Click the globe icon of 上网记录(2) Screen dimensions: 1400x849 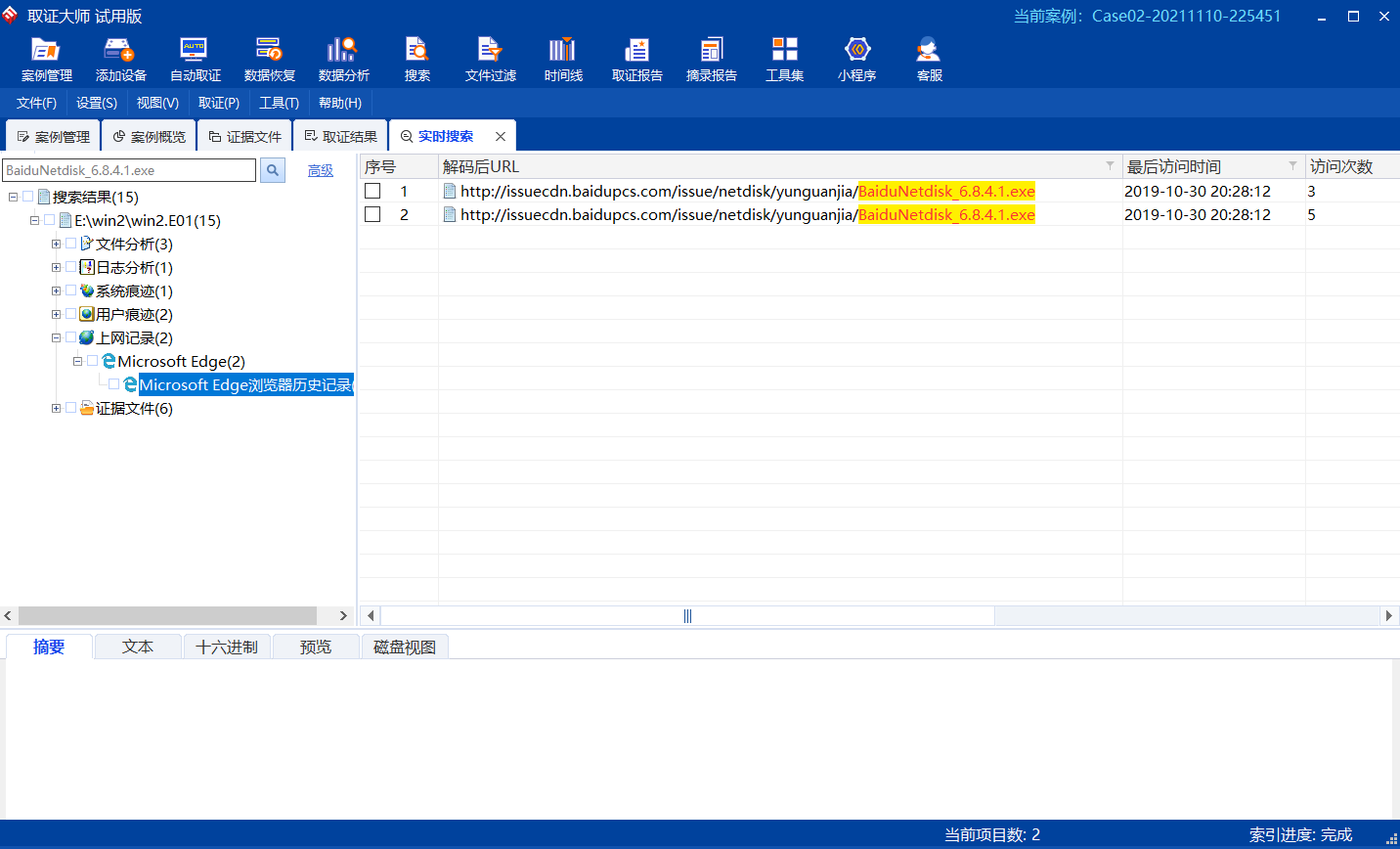(x=87, y=337)
